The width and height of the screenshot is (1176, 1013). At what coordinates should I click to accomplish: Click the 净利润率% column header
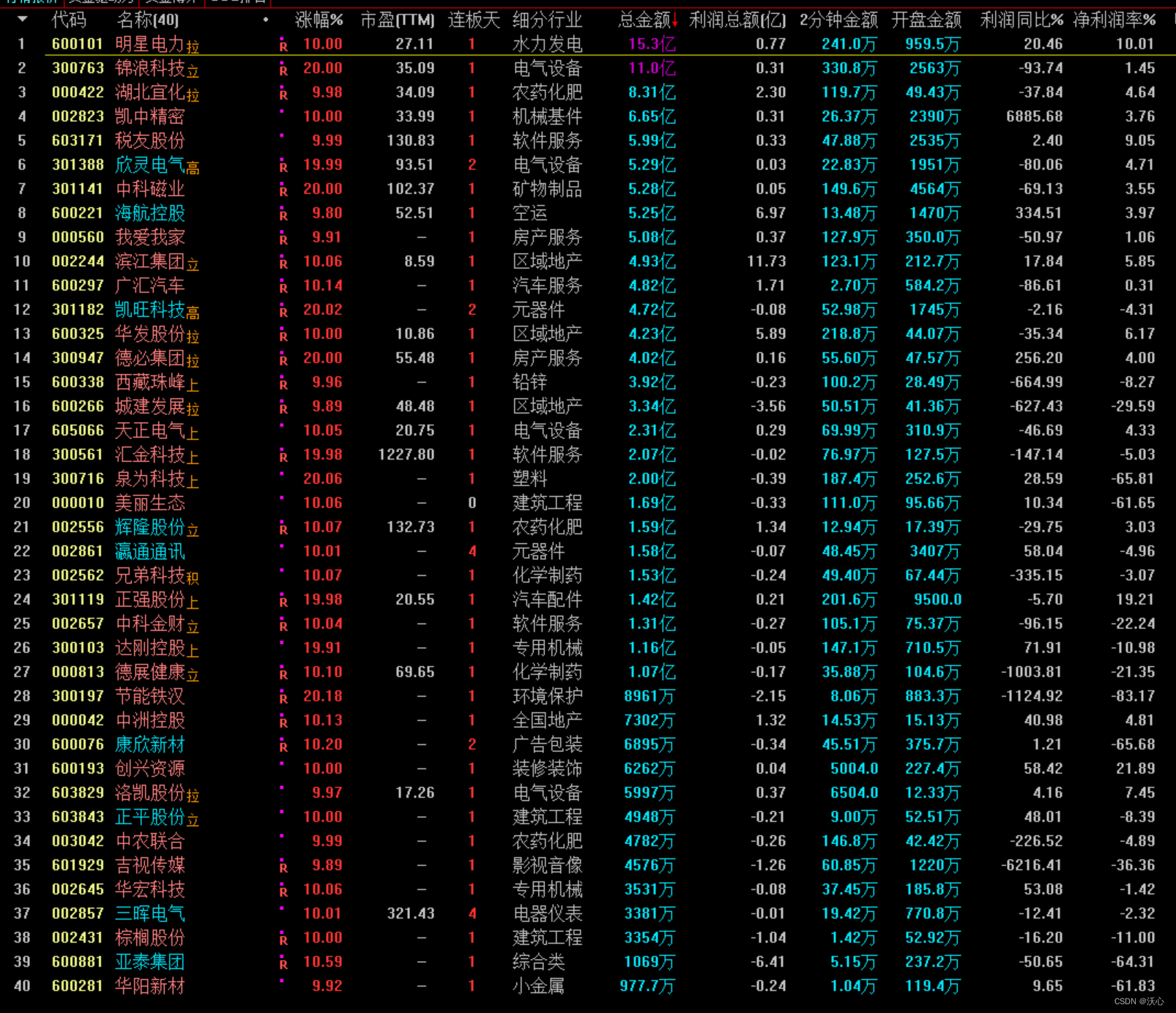(1114, 20)
